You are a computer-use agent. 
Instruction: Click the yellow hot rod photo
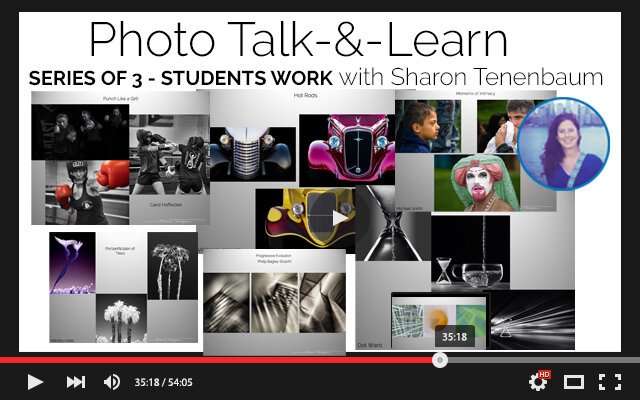pos(305,218)
